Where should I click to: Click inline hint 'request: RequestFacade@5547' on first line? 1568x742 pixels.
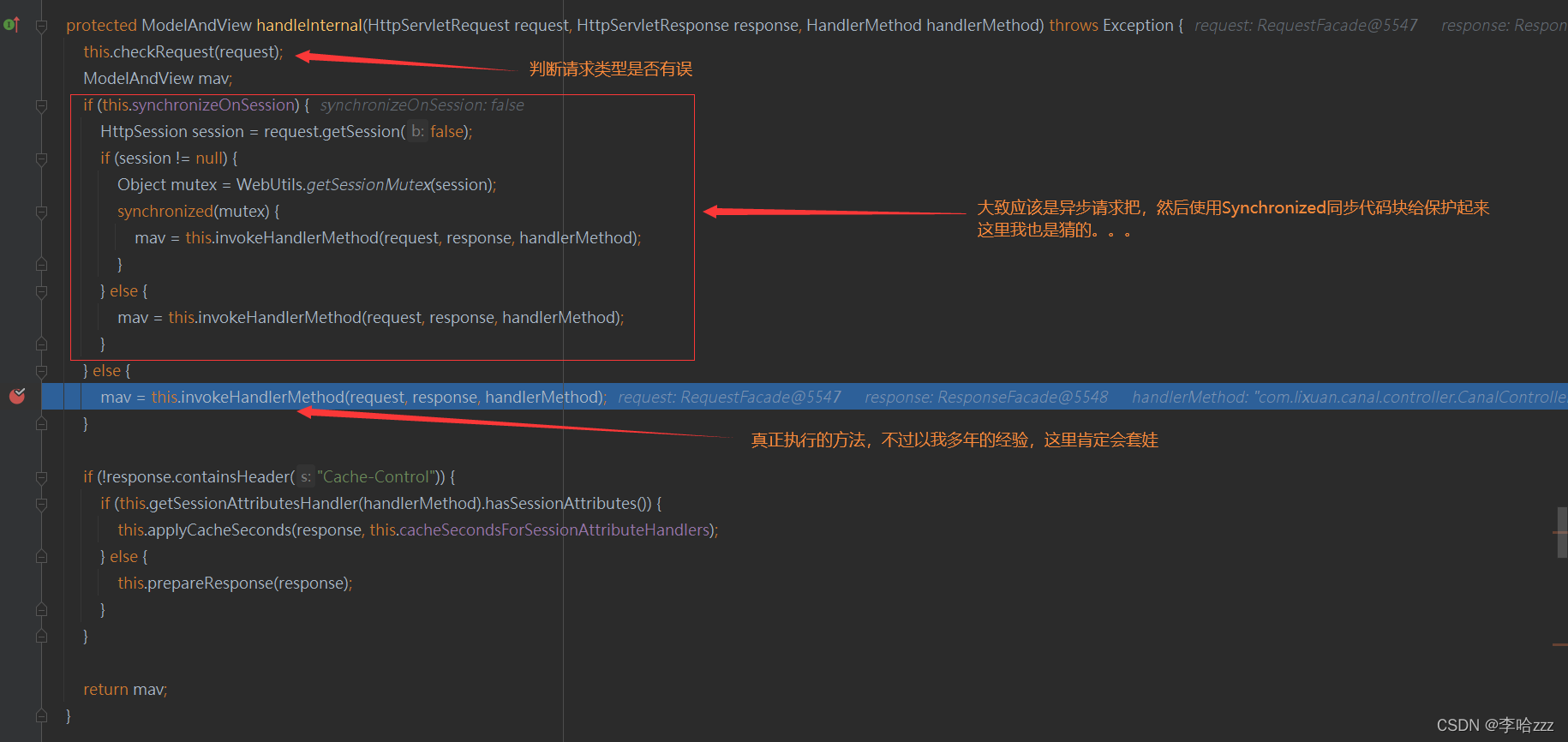[1306, 26]
